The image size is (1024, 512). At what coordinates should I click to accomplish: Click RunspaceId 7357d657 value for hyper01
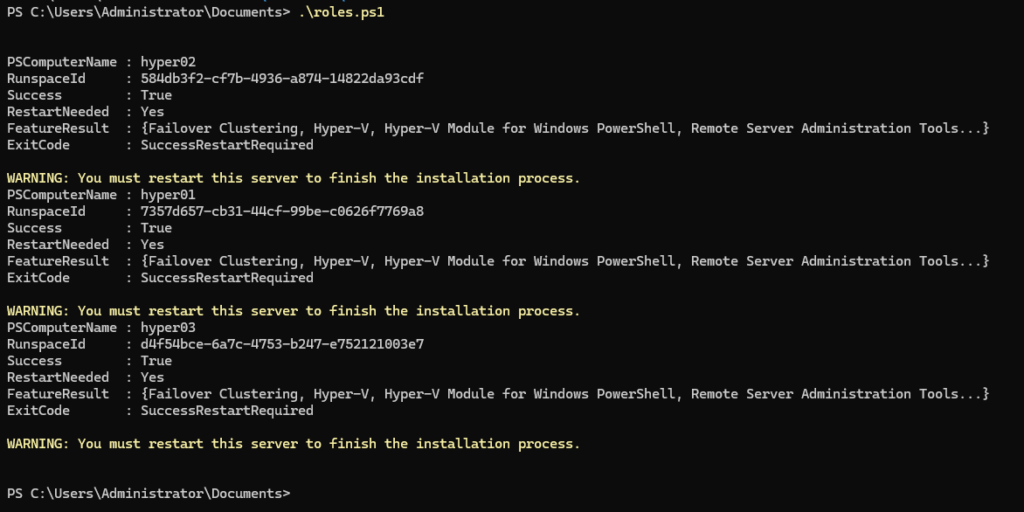282,211
